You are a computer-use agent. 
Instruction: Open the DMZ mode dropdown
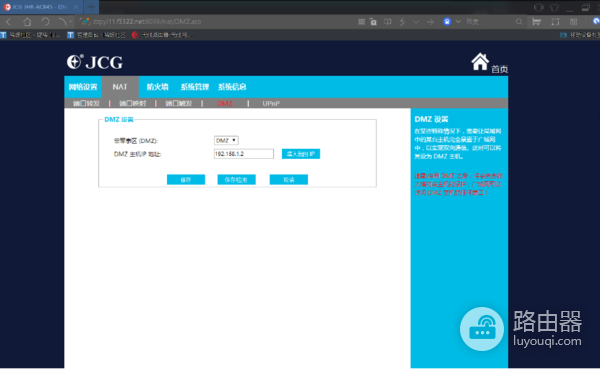point(226,140)
